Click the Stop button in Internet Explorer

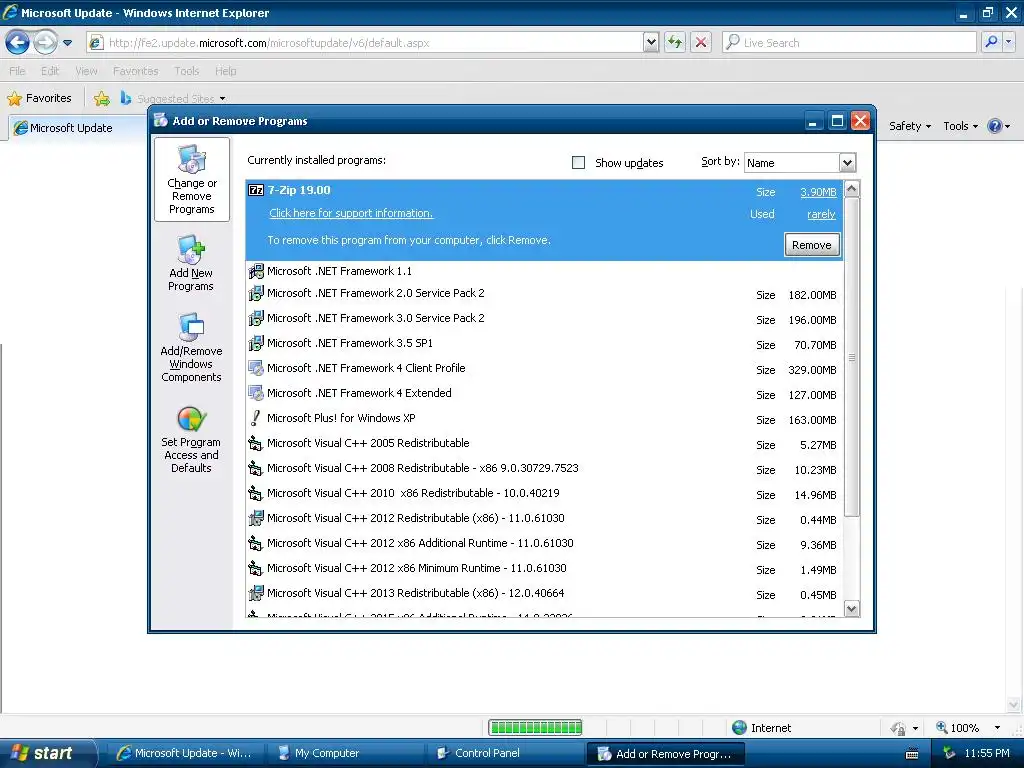701,42
